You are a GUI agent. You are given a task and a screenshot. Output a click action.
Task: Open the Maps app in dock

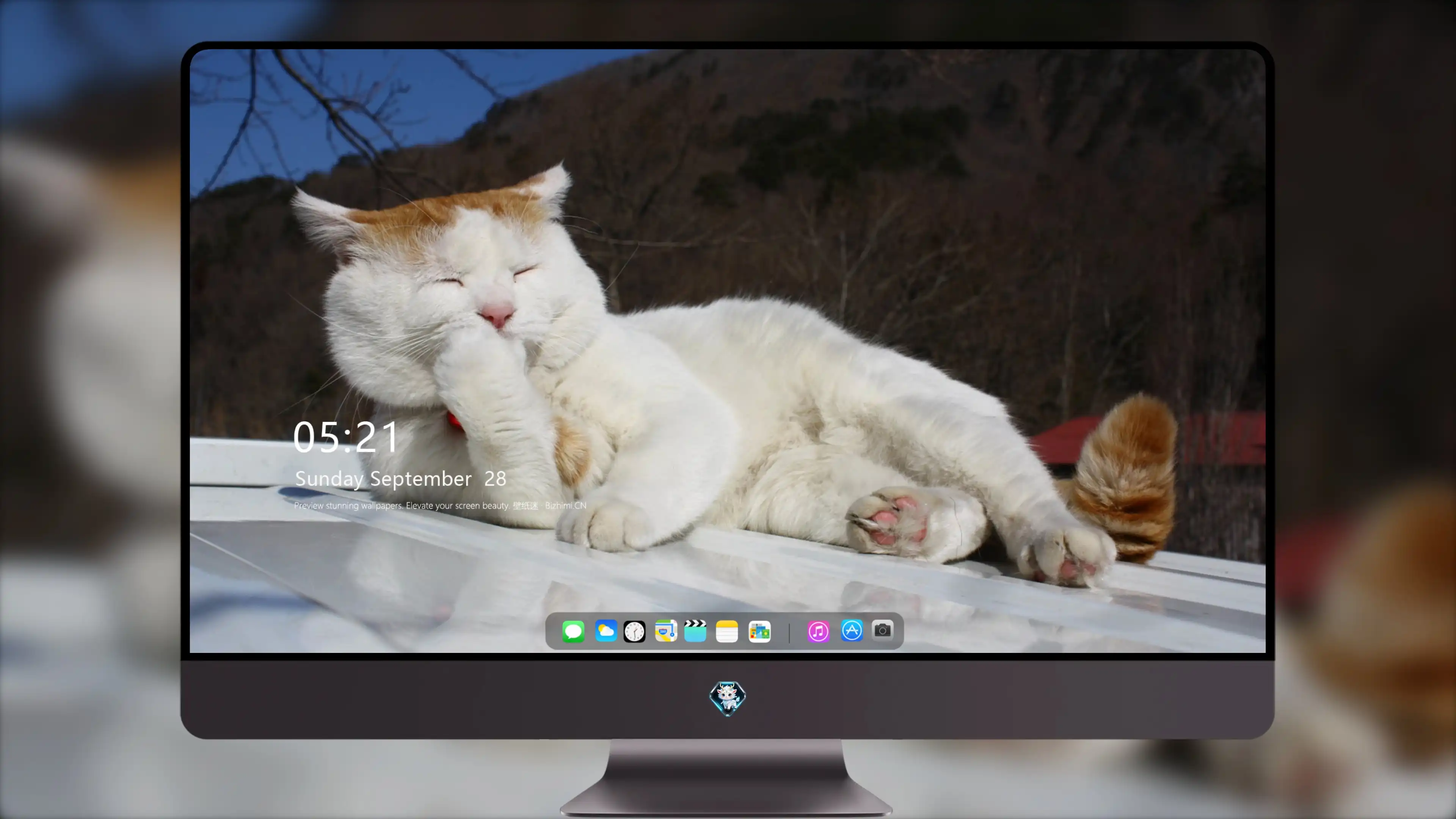point(666,631)
